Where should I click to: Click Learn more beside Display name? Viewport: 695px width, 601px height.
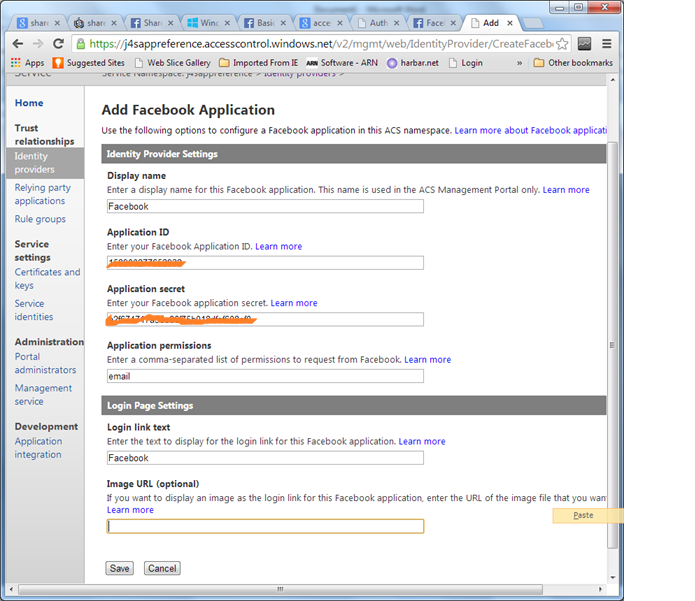566,190
